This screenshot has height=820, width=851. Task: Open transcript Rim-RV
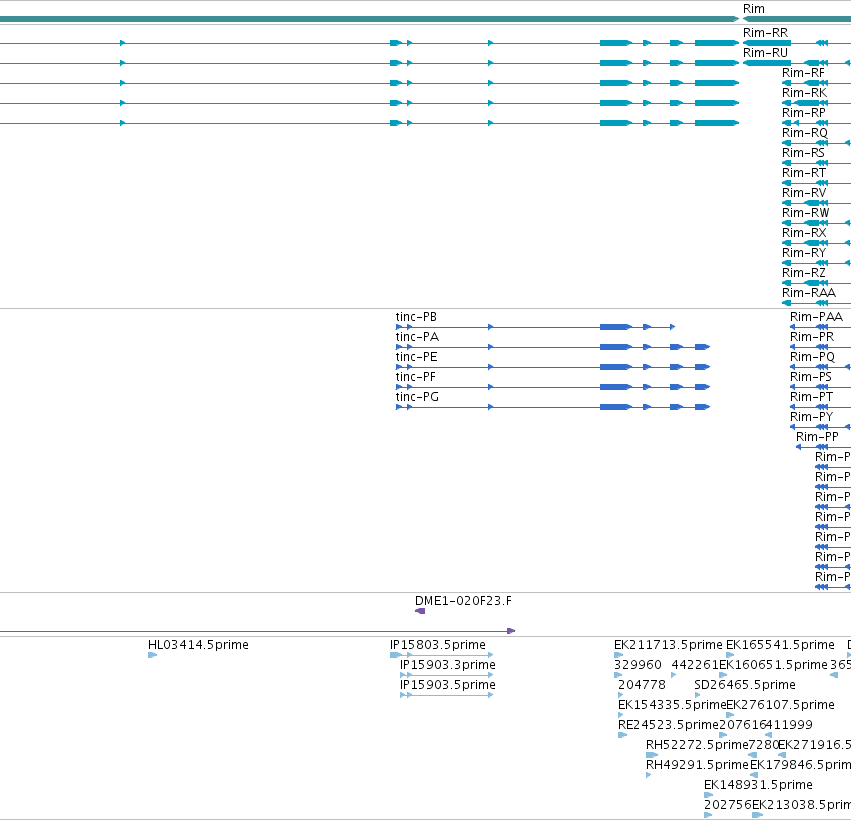tap(804, 193)
